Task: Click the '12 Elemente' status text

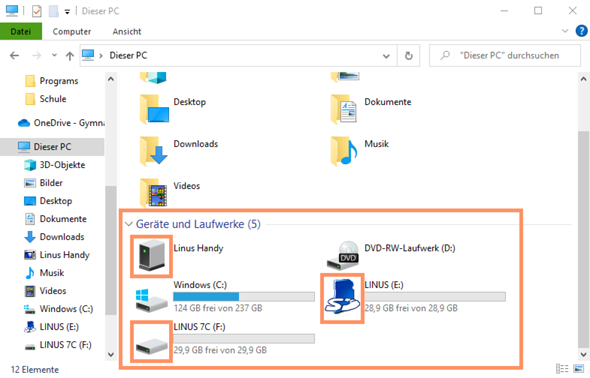Action: click(35, 370)
